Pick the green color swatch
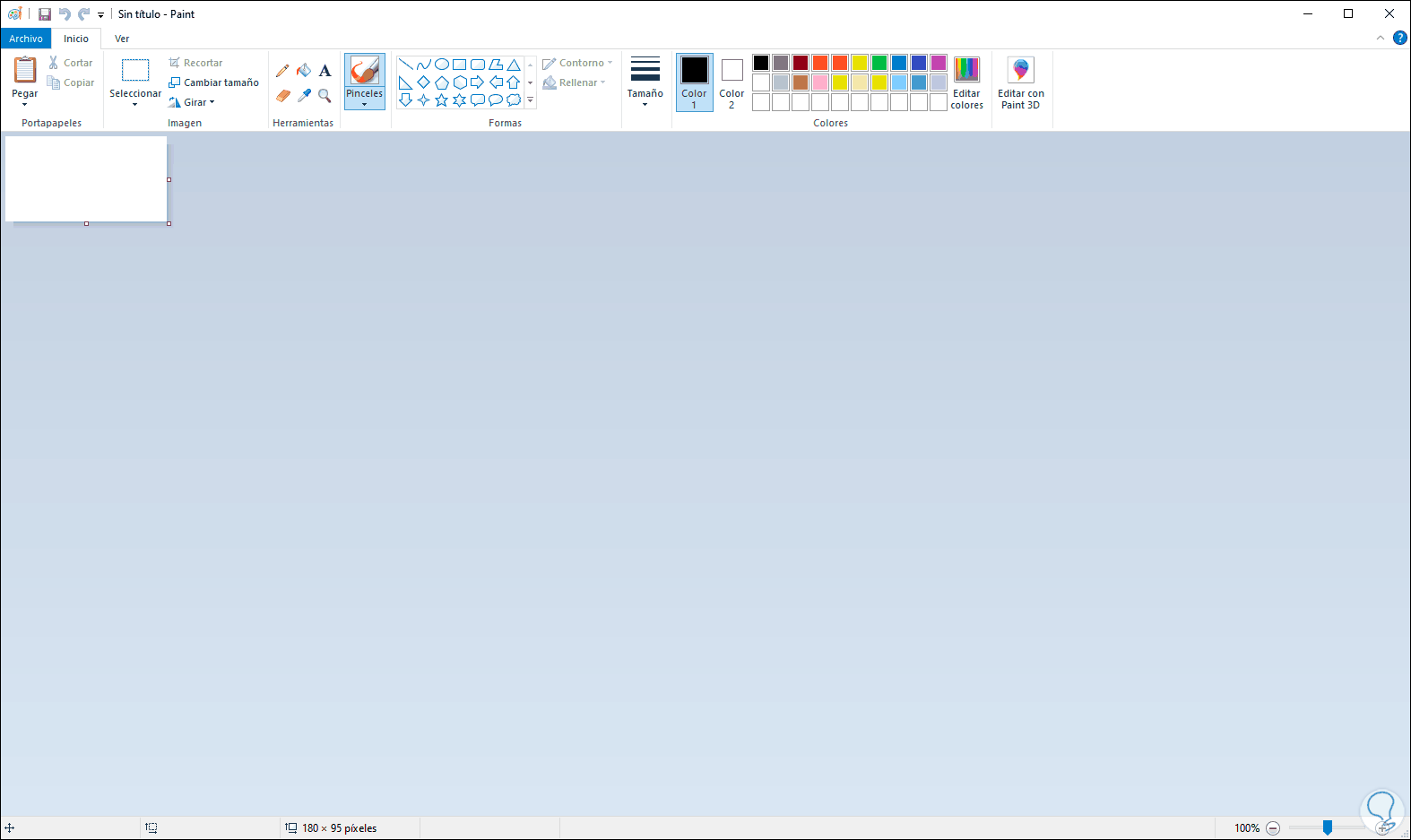Image resolution: width=1411 pixels, height=840 pixels. click(879, 63)
